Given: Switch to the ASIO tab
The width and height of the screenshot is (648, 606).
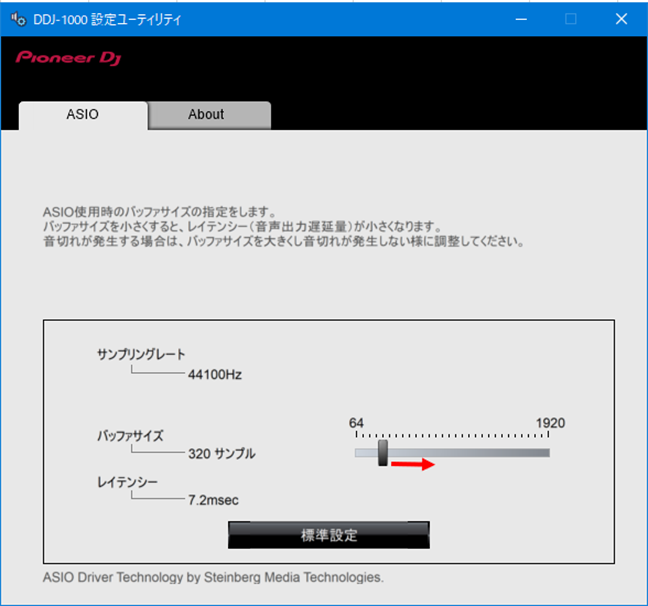Looking at the screenshot, I should pos(83,115).
